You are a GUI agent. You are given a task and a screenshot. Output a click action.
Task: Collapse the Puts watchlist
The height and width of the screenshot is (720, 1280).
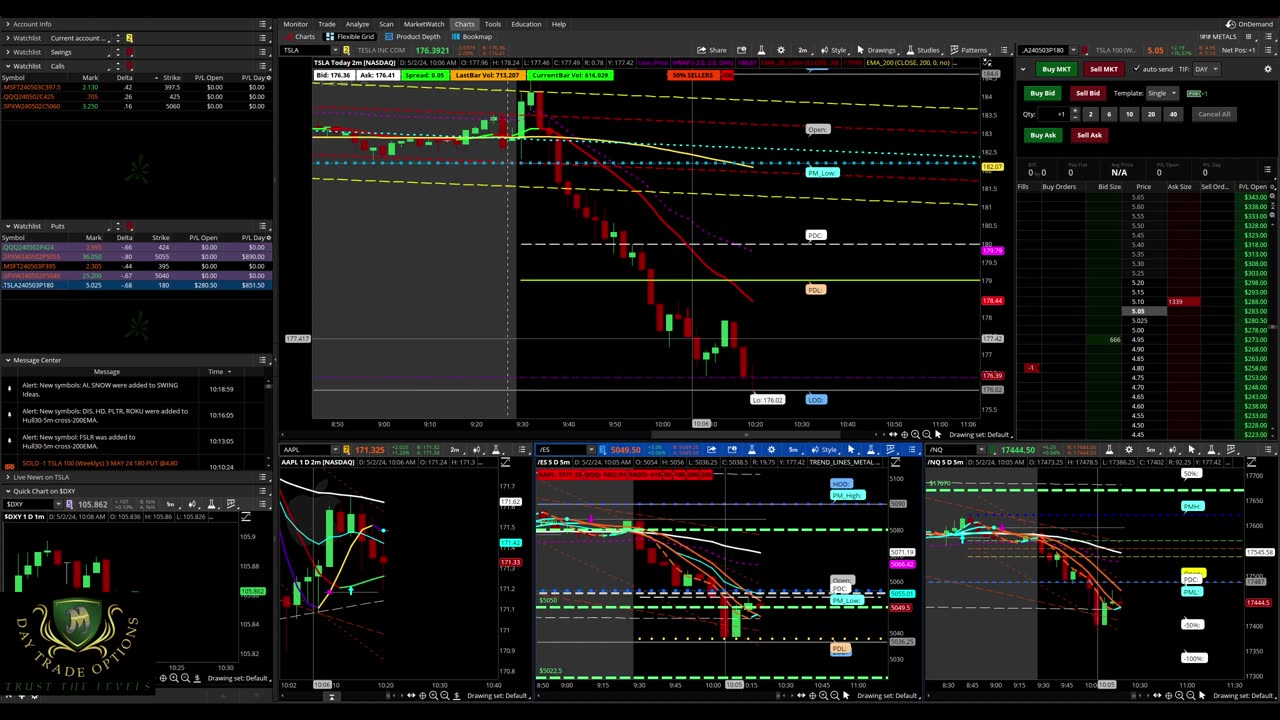point(7,226)
